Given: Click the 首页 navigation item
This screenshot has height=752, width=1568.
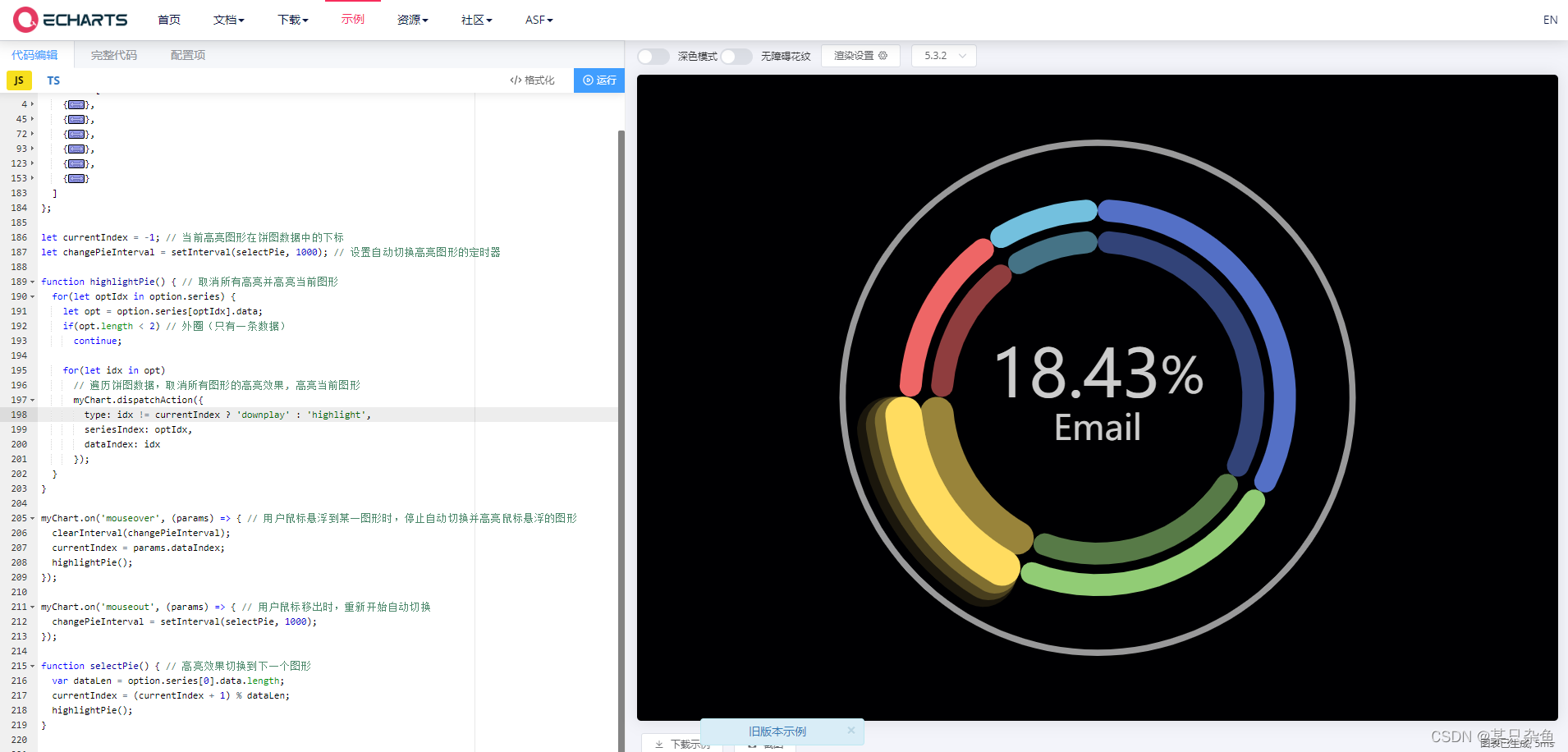Looking at the screenshot, I should tap(169, 20).
